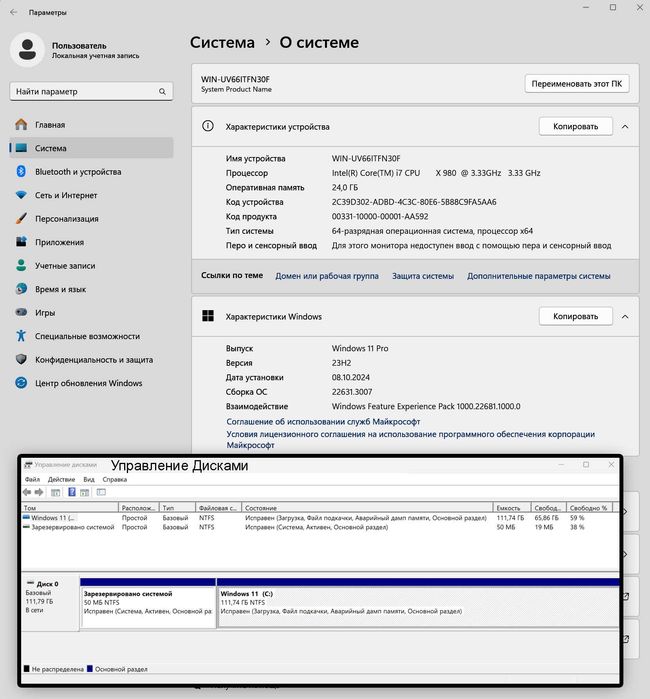Click the magnifier icon in the search box
Screen dimensions: 650x699
coord(162,91)
